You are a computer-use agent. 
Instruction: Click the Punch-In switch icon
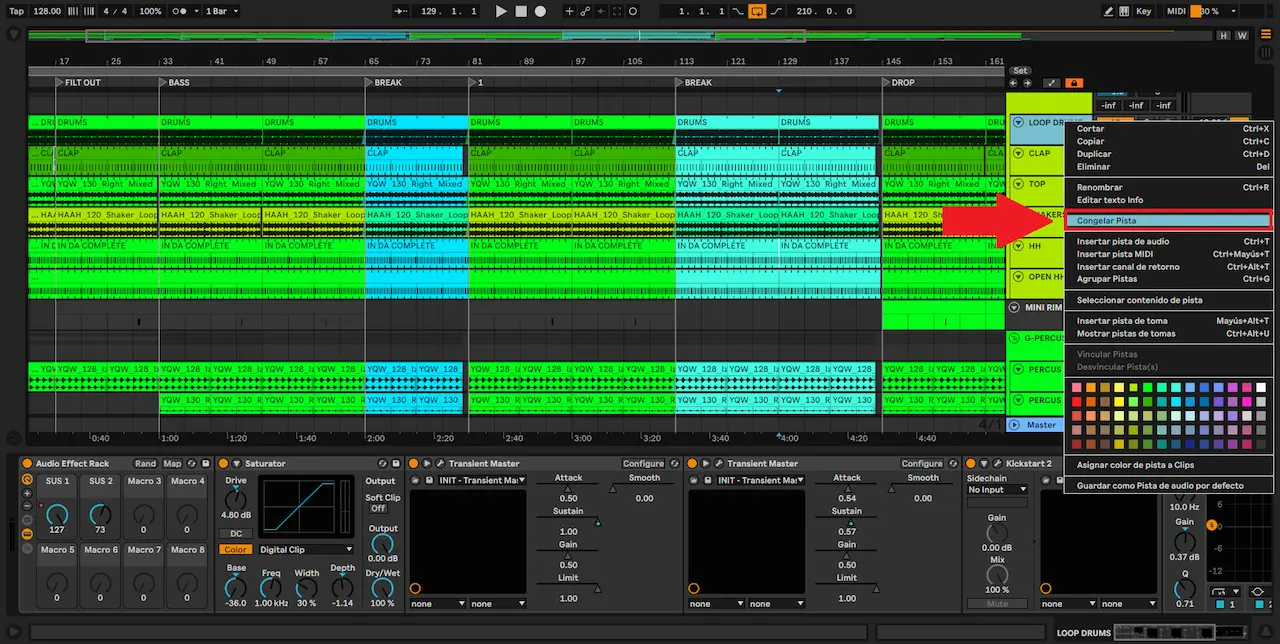[x=739, y=11]
